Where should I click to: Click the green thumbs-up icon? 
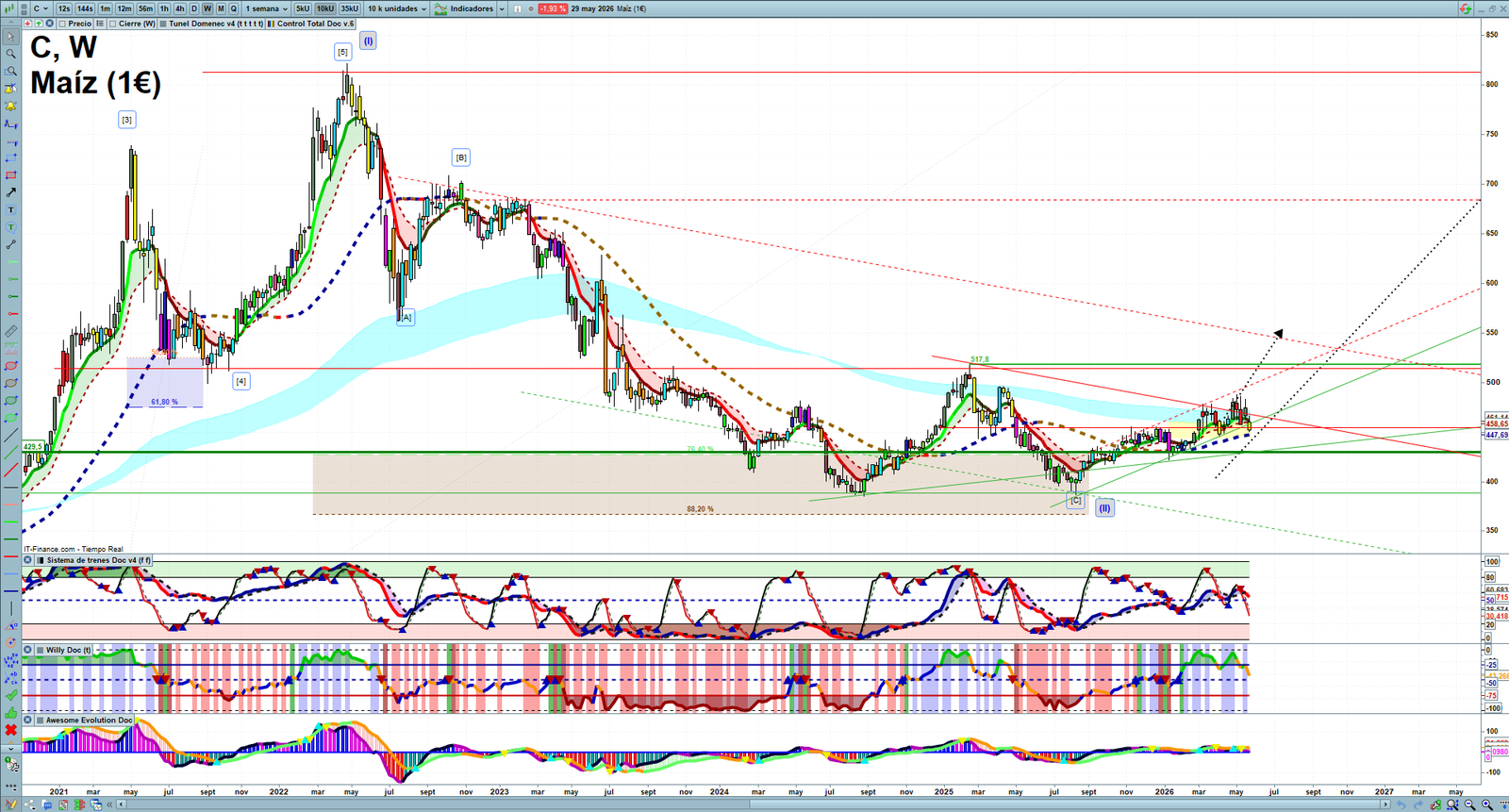click(x=10, y=713)
